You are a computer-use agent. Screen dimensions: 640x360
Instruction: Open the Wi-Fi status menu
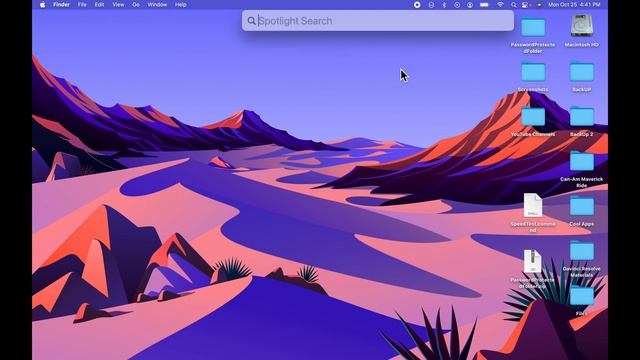(x=500, y=5)
